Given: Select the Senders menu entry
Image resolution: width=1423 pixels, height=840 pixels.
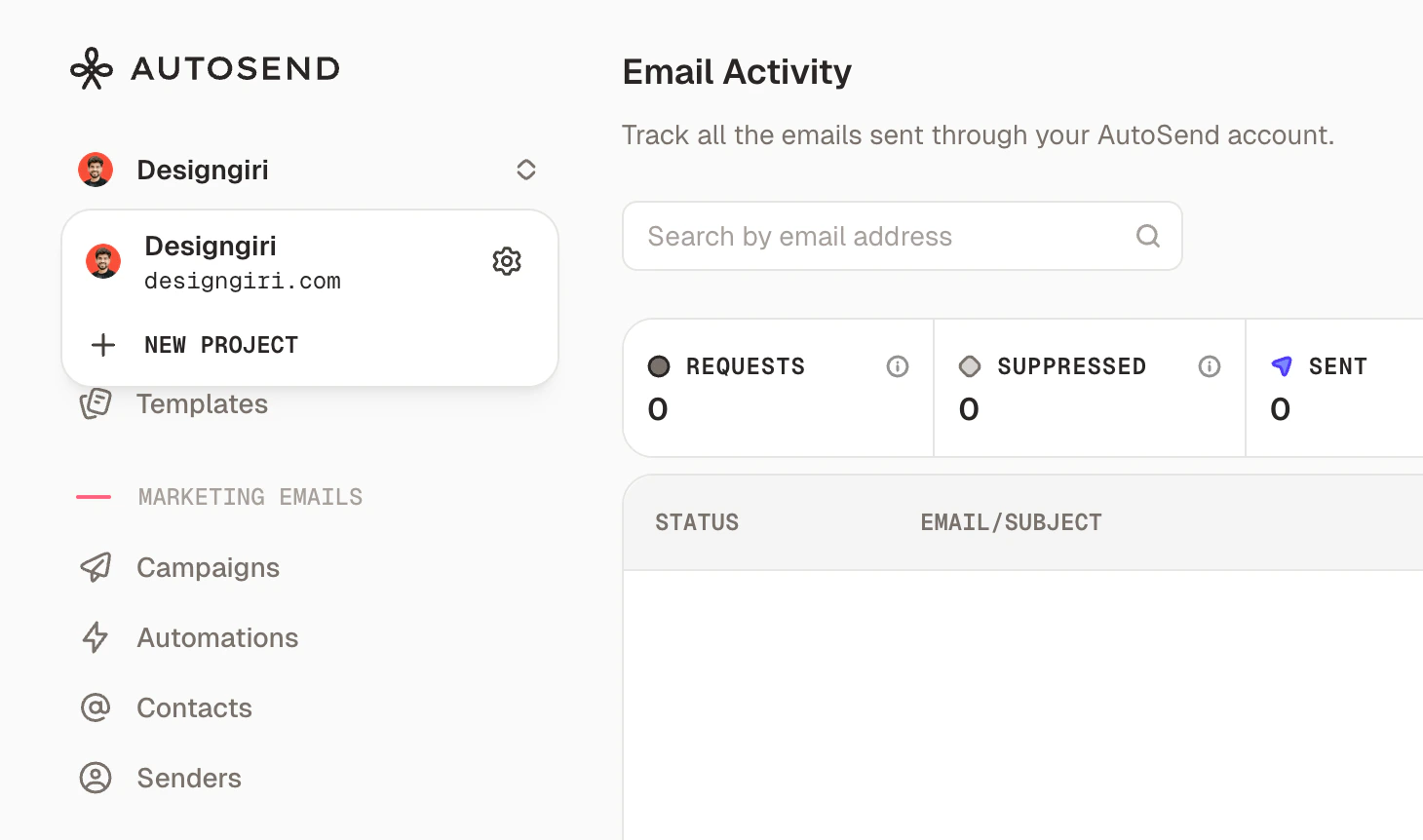Looking at the screenshot, I should [188, 778].
